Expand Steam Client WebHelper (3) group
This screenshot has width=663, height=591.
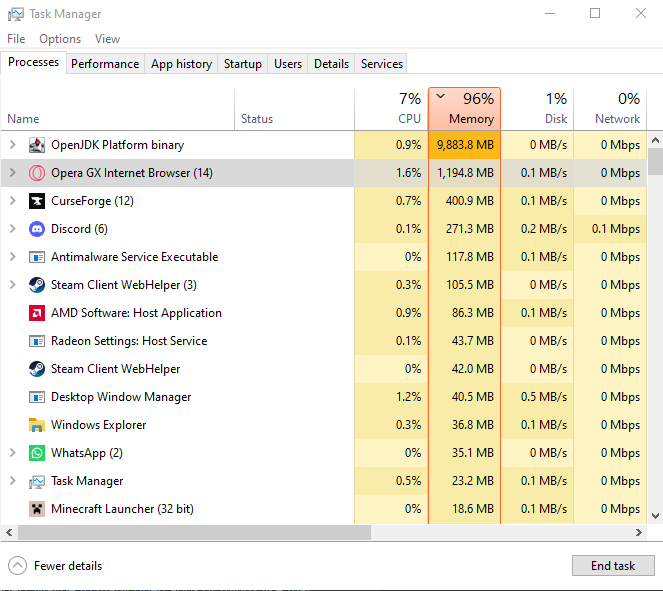[13, 285]
